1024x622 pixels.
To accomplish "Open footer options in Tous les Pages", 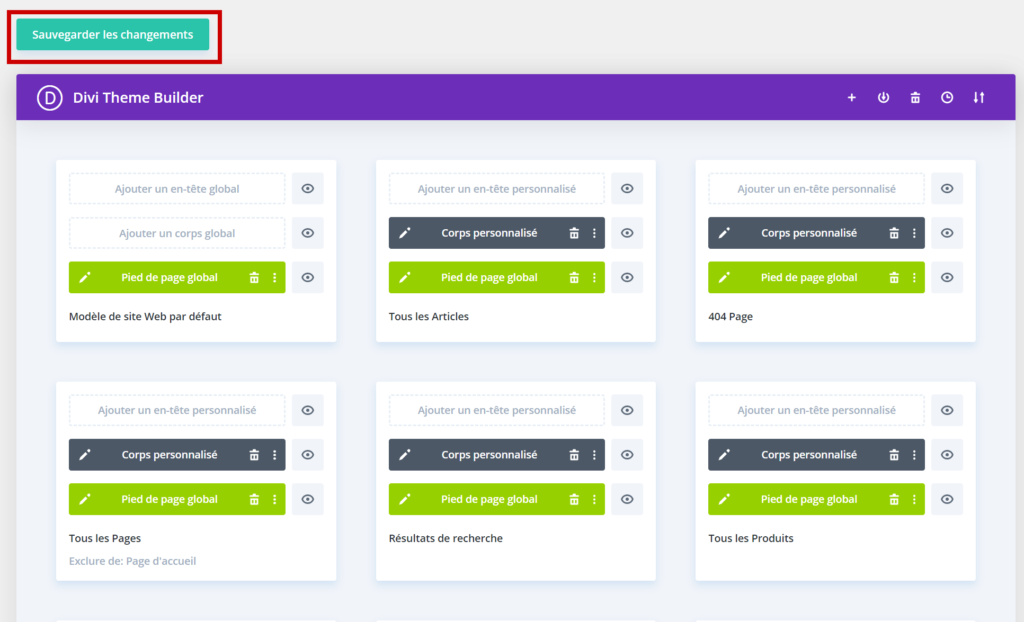I will [x=274, y=499].
